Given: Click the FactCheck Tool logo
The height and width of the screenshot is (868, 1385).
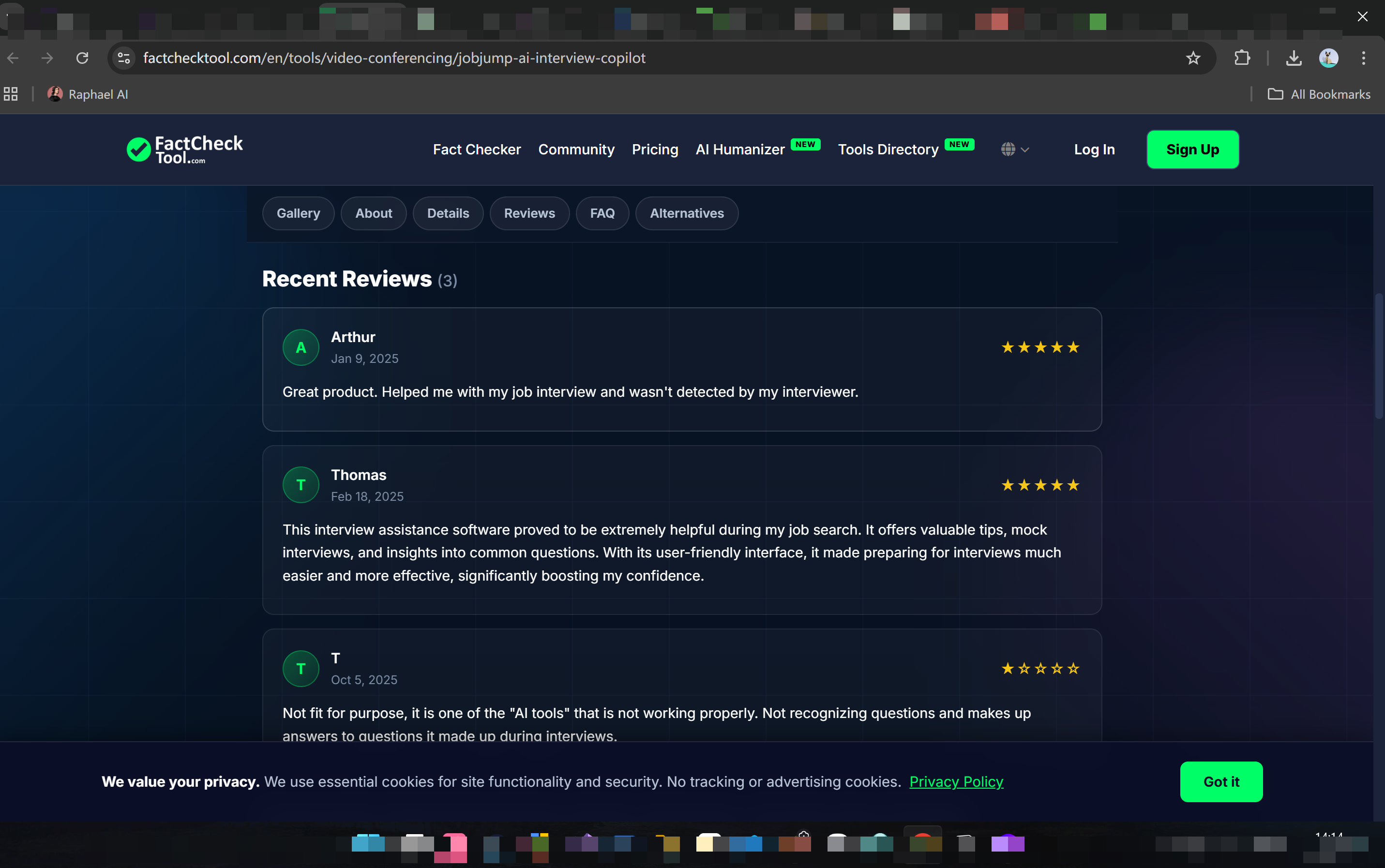Looking at the screenshot, I should pyautogui.click(x=184, y=149).
